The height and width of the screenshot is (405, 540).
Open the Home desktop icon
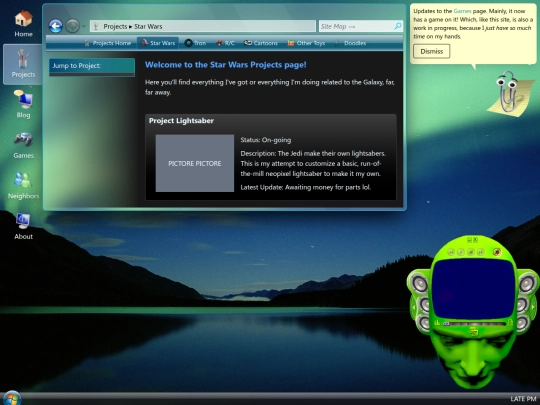(23, 24)
